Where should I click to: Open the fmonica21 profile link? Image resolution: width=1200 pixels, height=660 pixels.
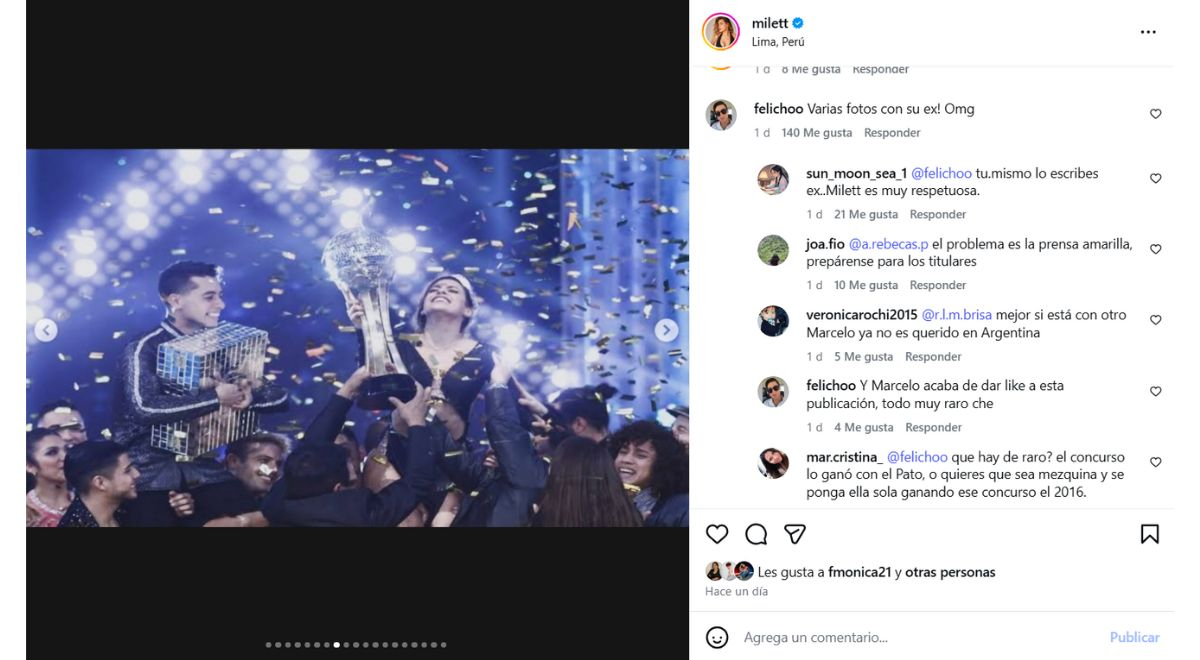(859, 573)
